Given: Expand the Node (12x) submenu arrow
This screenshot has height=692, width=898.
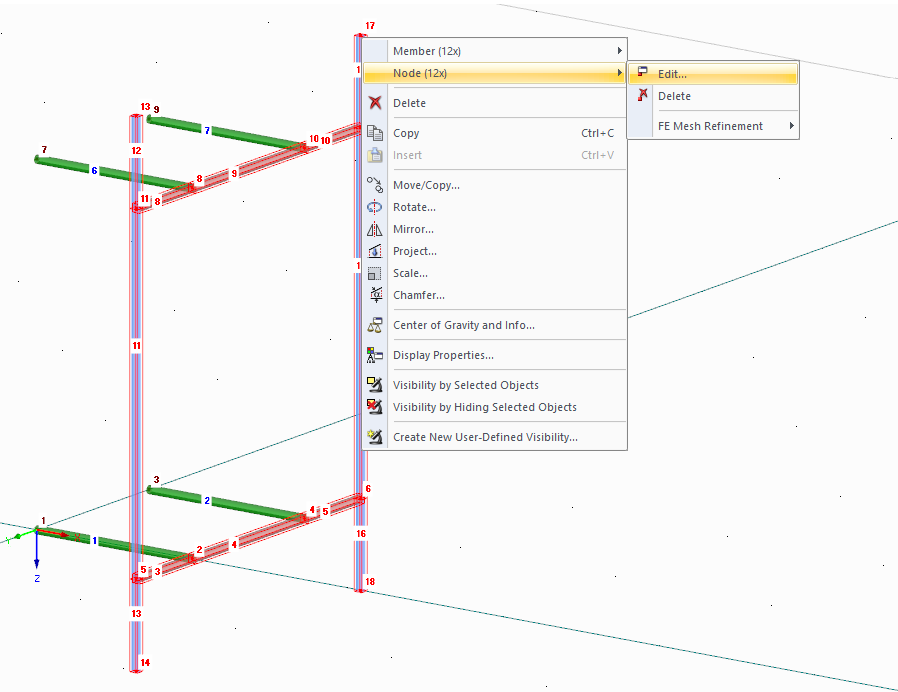Looking at the screenshot, I should [x=619, y=72].
